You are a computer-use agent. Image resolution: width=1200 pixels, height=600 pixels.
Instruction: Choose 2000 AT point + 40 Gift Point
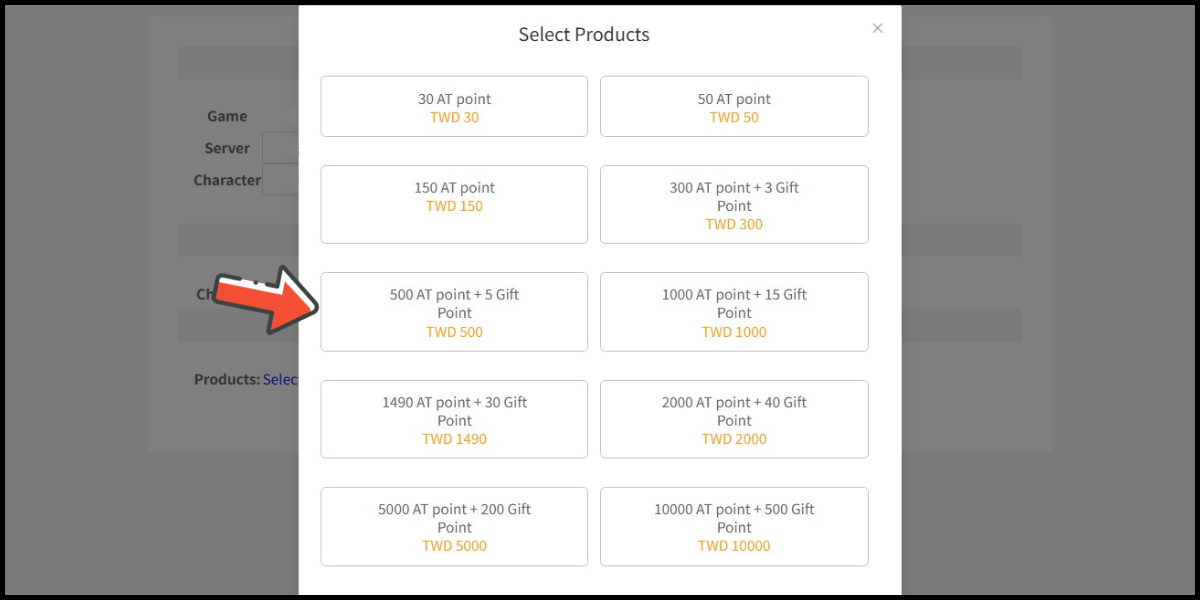tap(734, 419)
